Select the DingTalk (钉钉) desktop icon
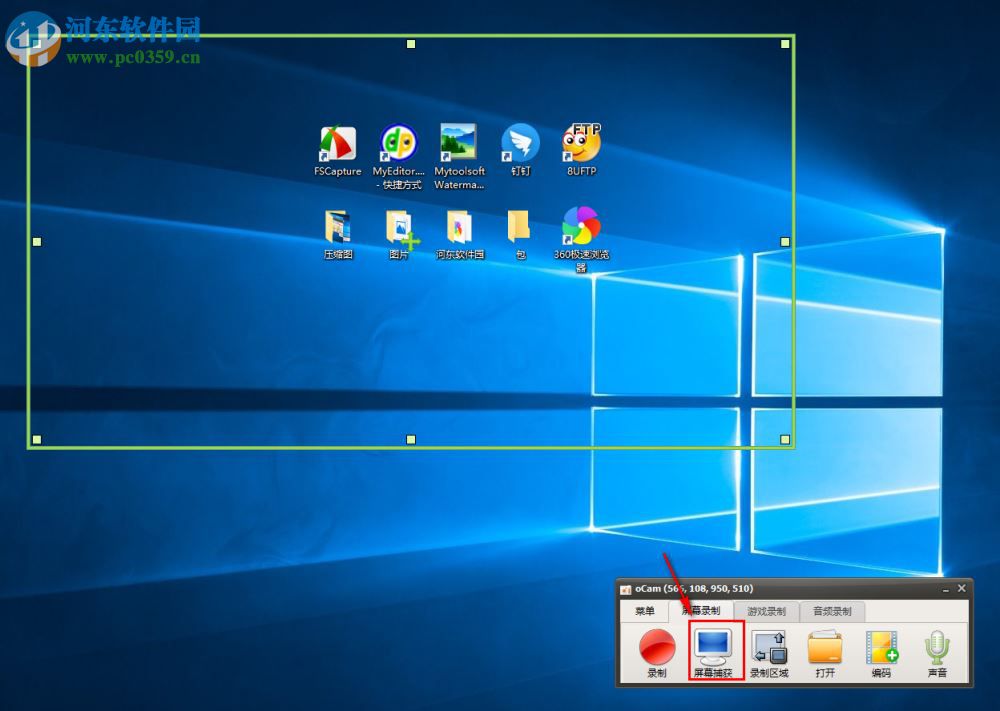Viewport: 1000px width, 711px height. tap(520, 150)
